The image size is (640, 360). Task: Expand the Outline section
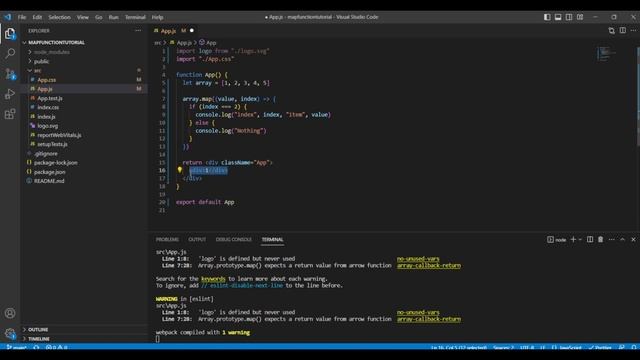pyautogui.click(x=38, y=329)
